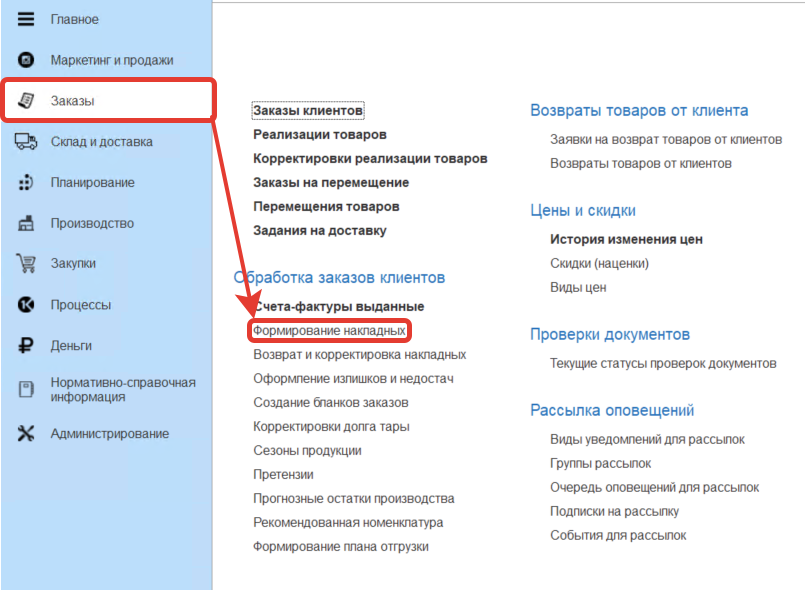Open Возврат и корректировка накладных
805x590 pixels.
click(359, 354)
